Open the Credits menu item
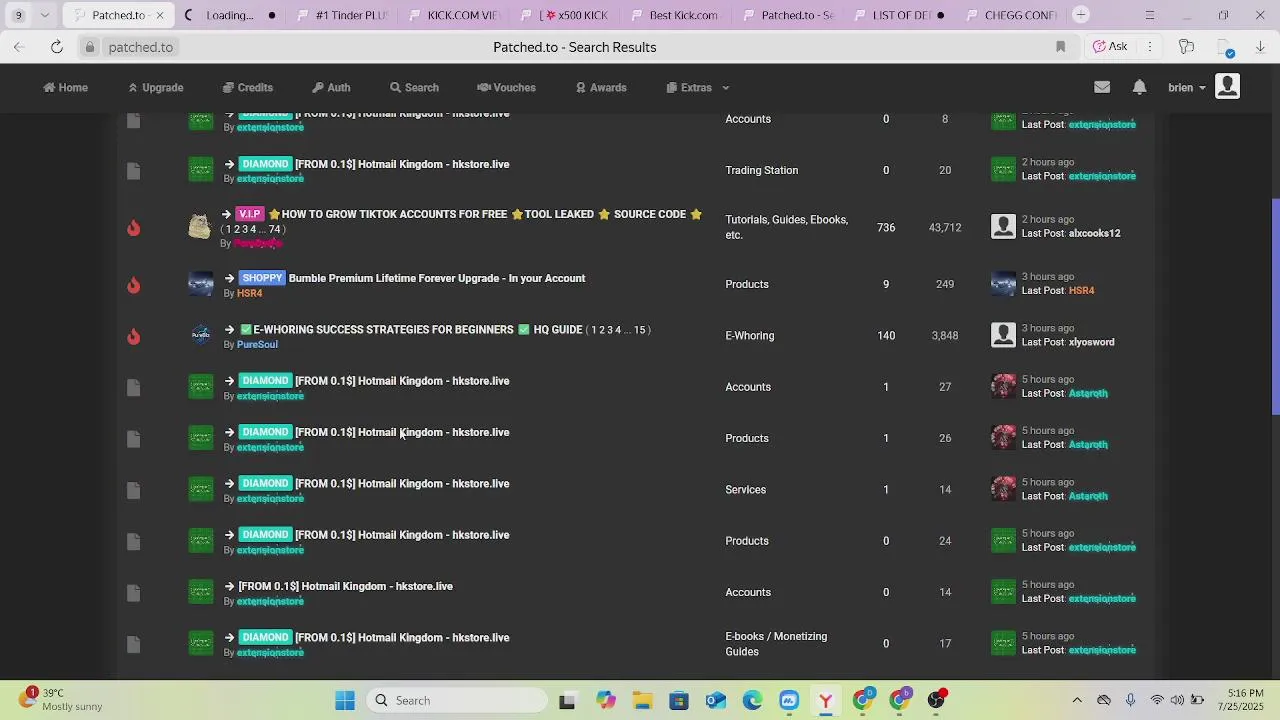Screen dimensions: 1280x720 coord(247,87)
